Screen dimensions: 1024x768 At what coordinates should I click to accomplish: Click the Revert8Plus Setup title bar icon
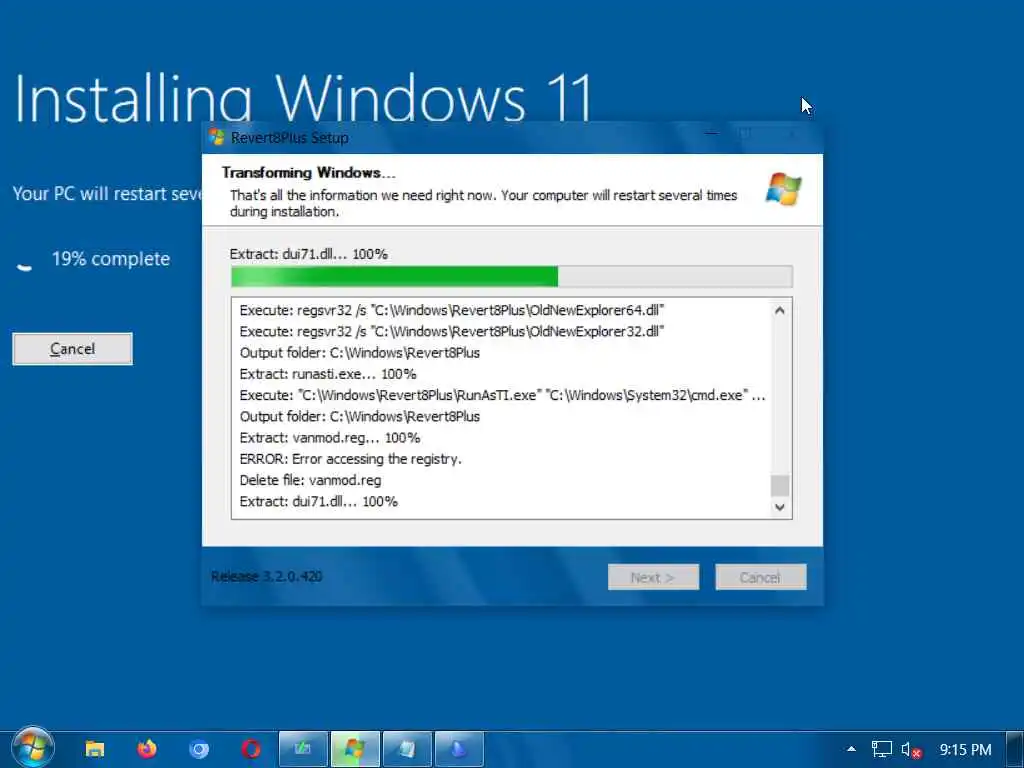tap(217, 137)
